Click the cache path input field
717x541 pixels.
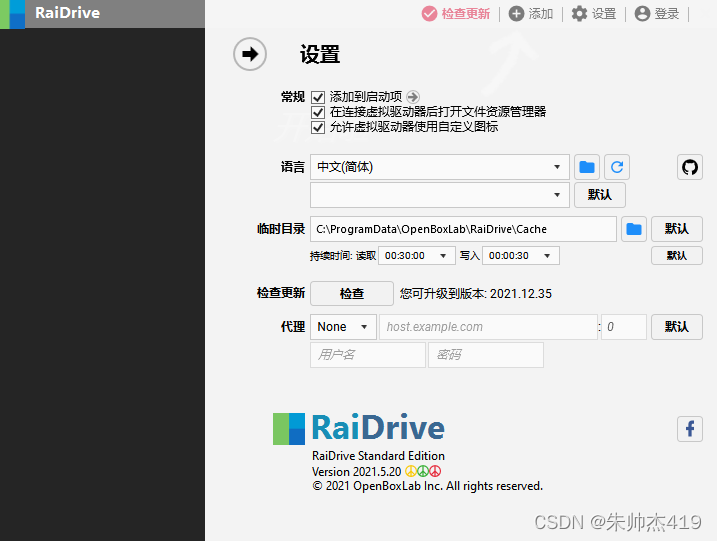click(x=463, y=229)
